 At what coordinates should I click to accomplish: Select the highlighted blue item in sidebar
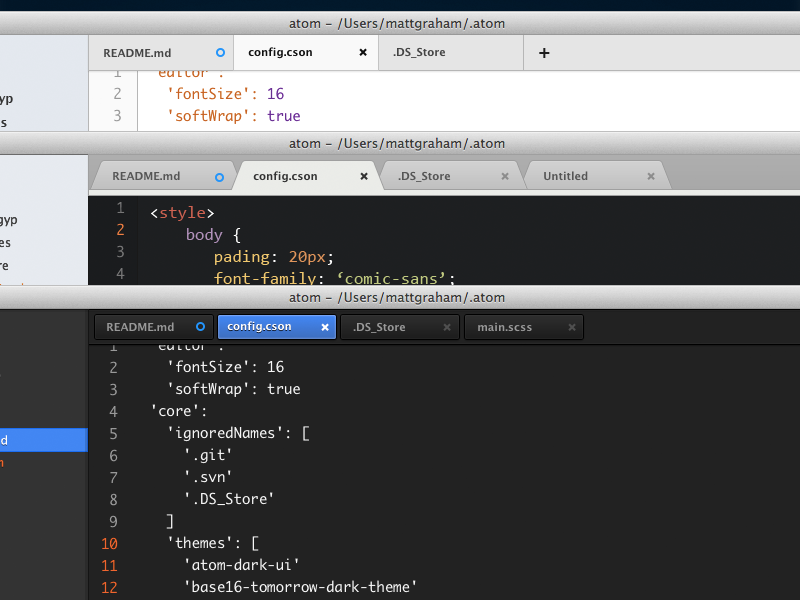coord(43,440)
